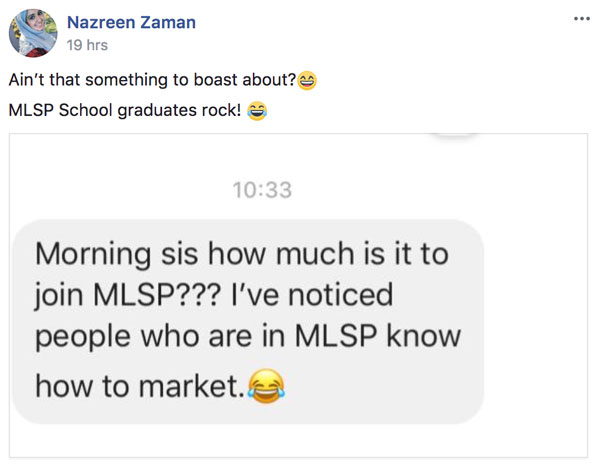600x465 pixels.
Task: Click the tears-of-joy emoji inside message bubble
Action: coord(266,386)
